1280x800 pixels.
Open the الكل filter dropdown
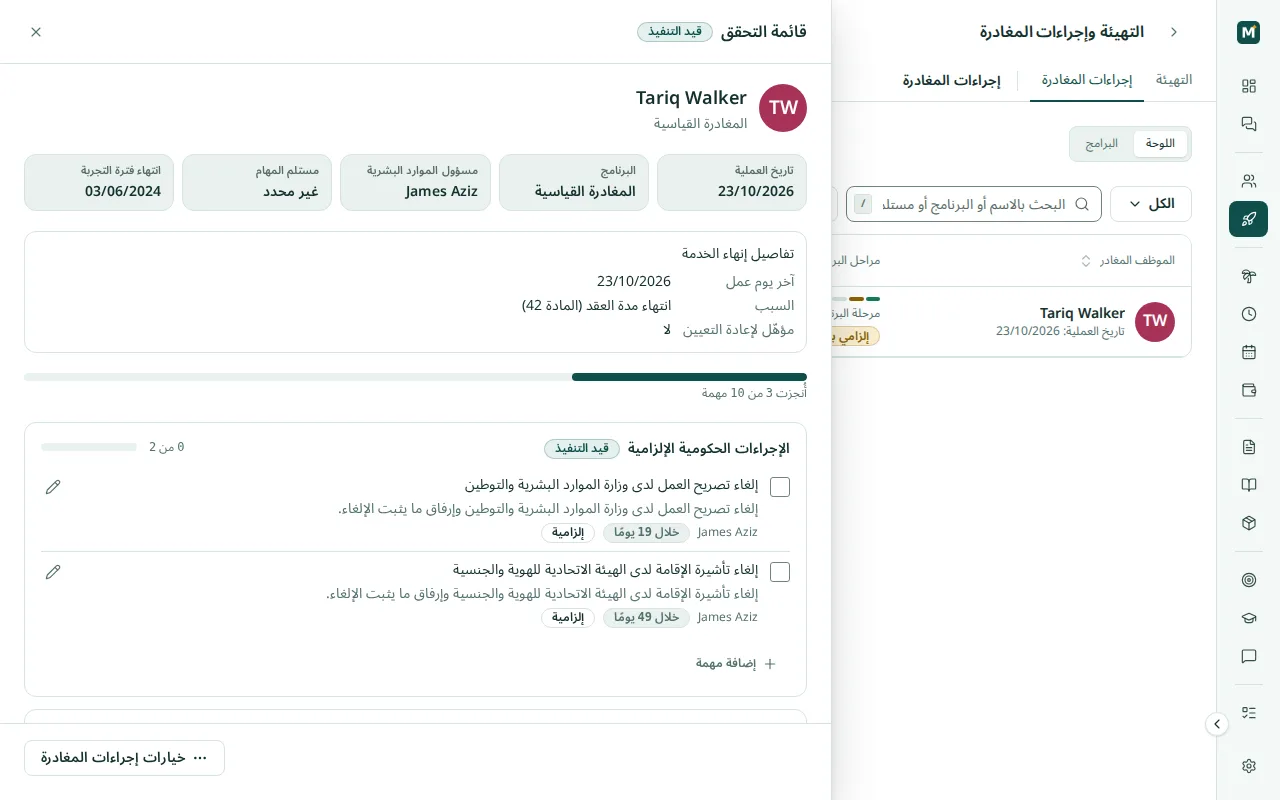coord(1151,204)
